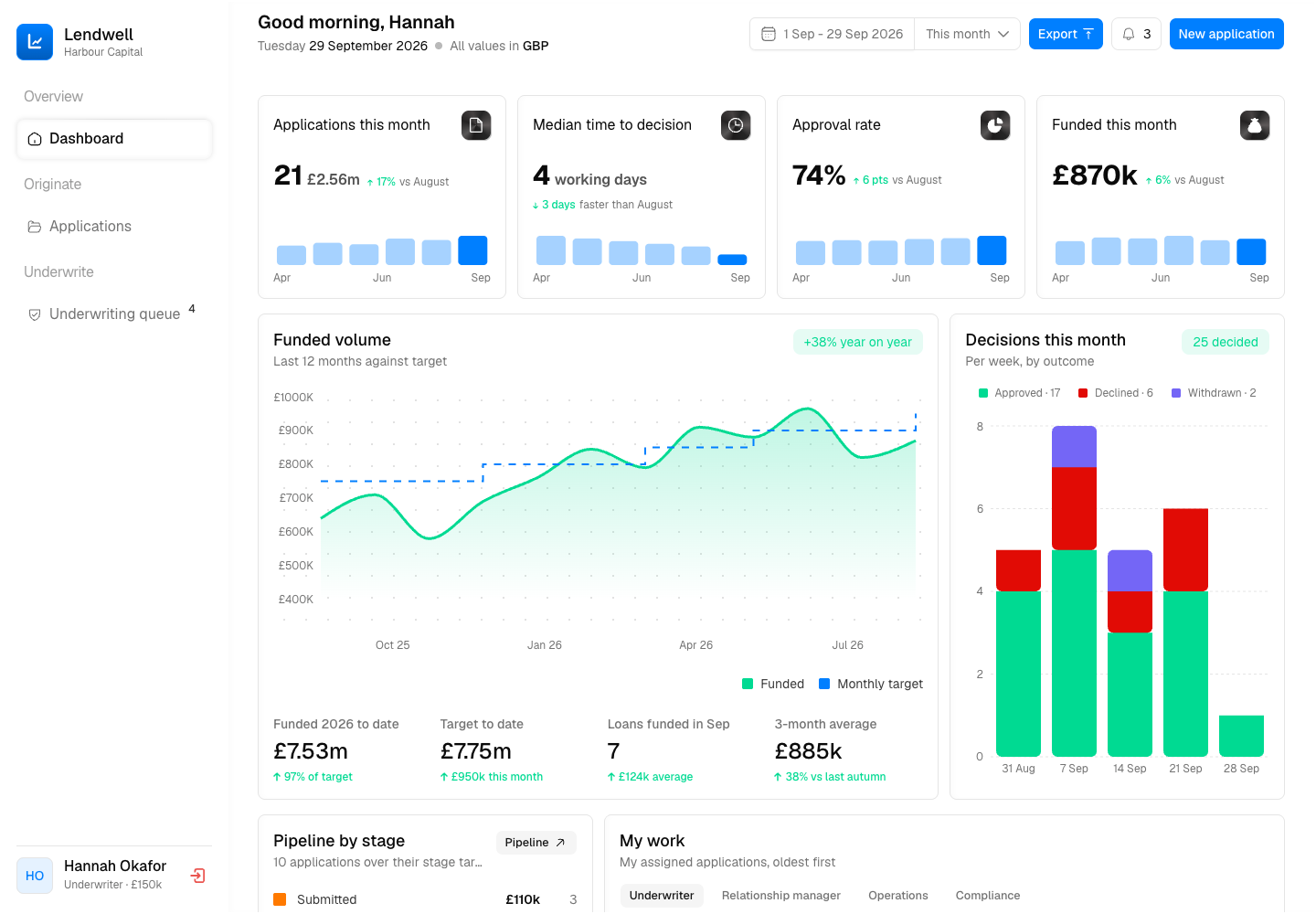Click the Sep bar in Funded this month sparkline
This screenshot has height=914, width=1316.
[1251, 251]
